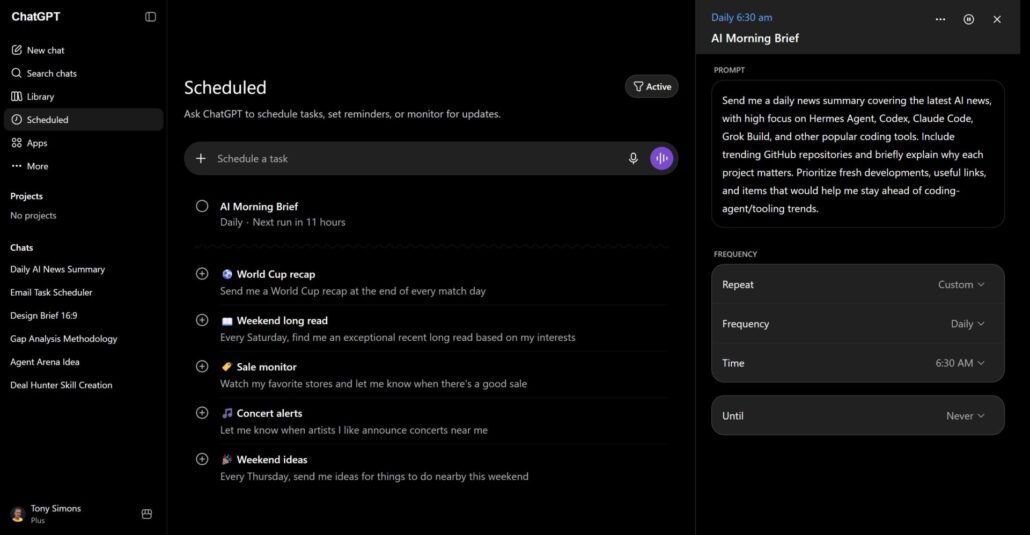Edit the task prompt text box

(x=857, y=154)
